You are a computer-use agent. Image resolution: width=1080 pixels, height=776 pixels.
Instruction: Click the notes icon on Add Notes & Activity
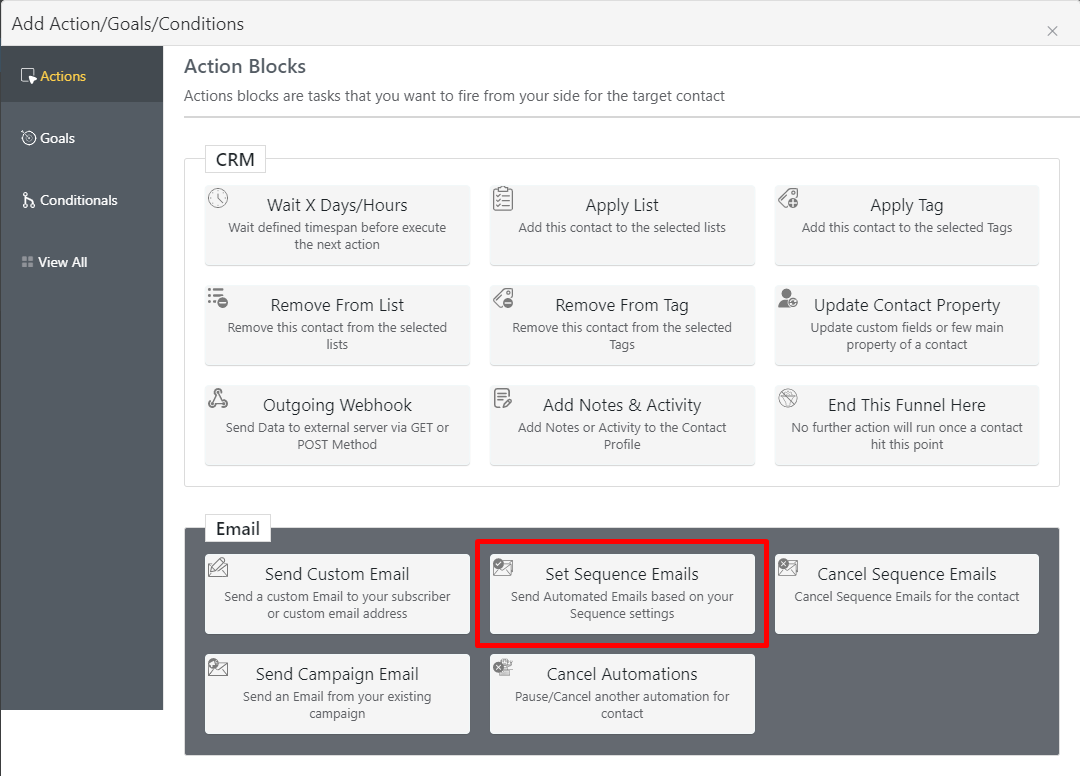click(x=503, y=396)
